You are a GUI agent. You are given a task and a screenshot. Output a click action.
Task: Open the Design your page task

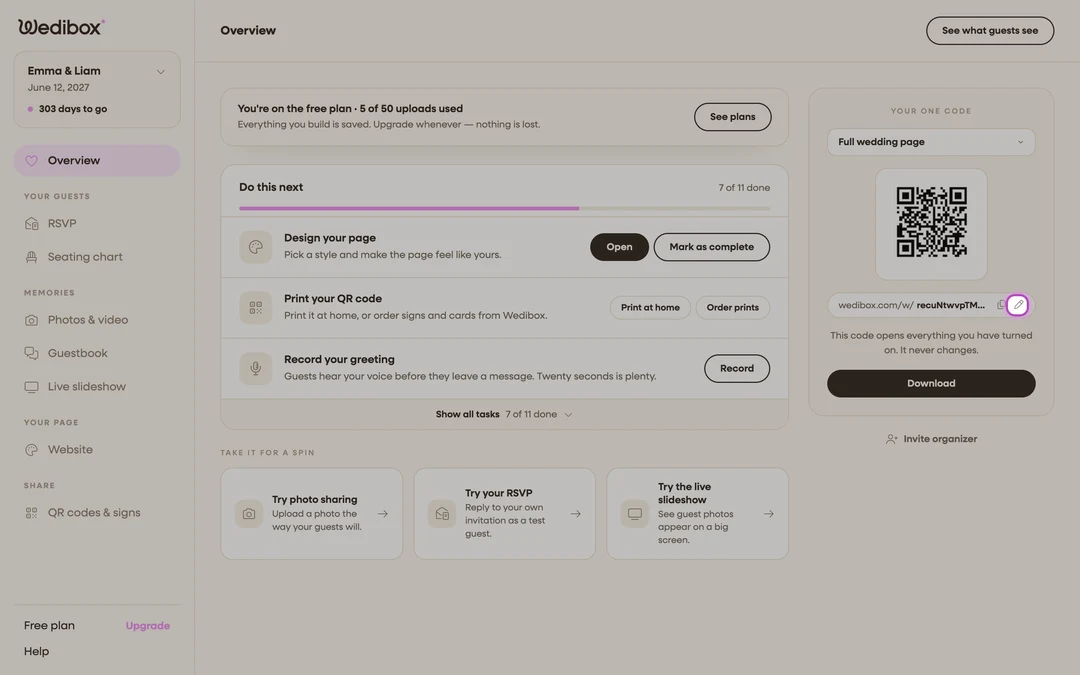click(619, 247)
